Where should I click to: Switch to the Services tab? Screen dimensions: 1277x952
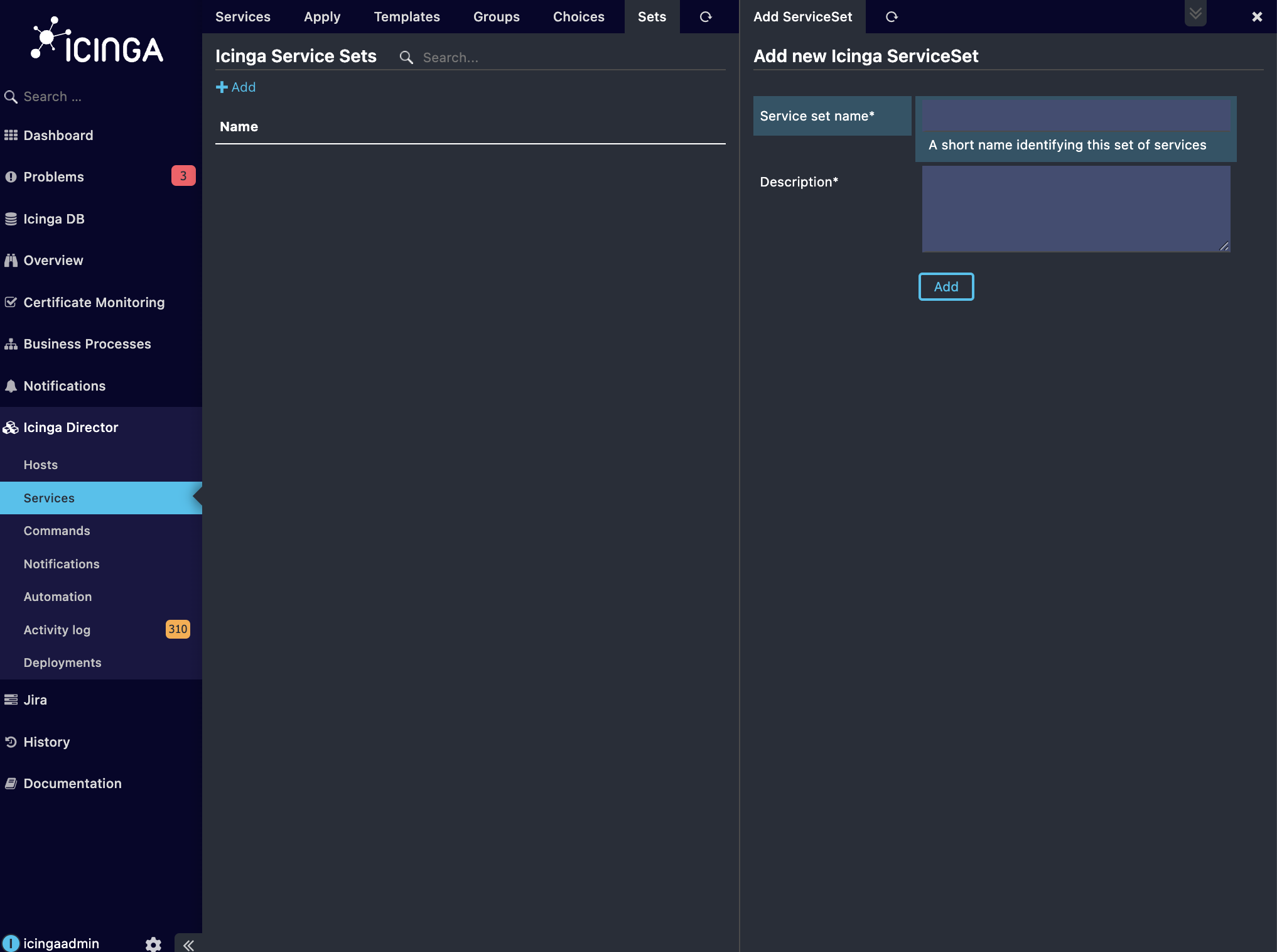tap(243, 17)
